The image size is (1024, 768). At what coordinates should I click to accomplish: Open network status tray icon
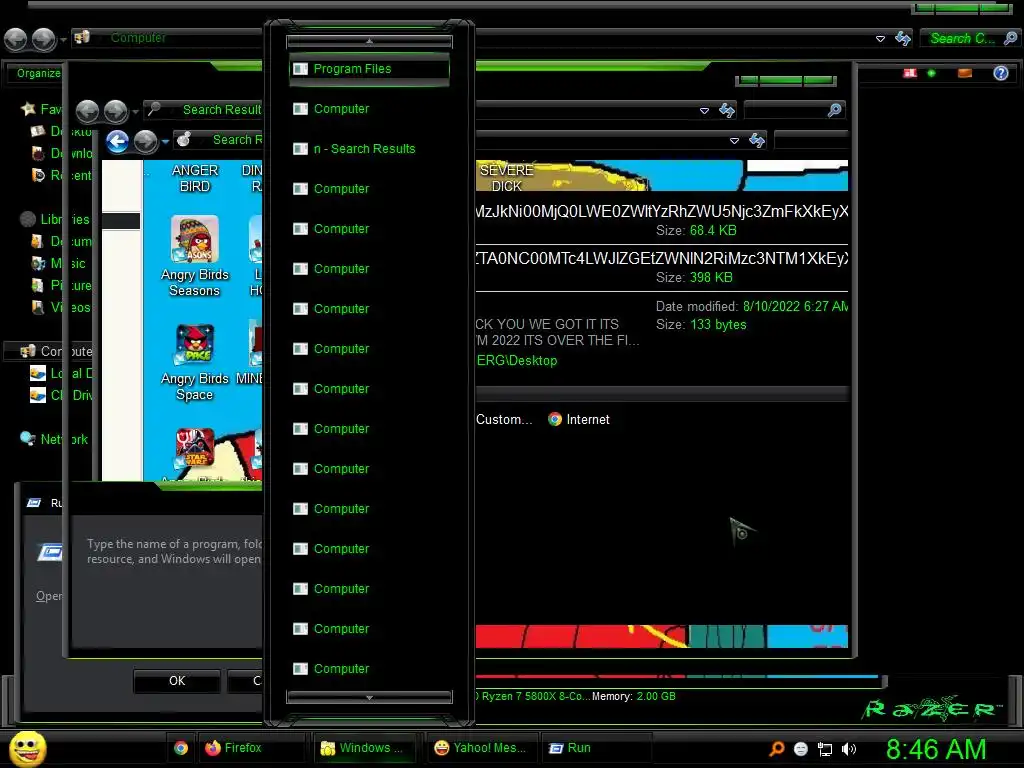pos(825,750)
